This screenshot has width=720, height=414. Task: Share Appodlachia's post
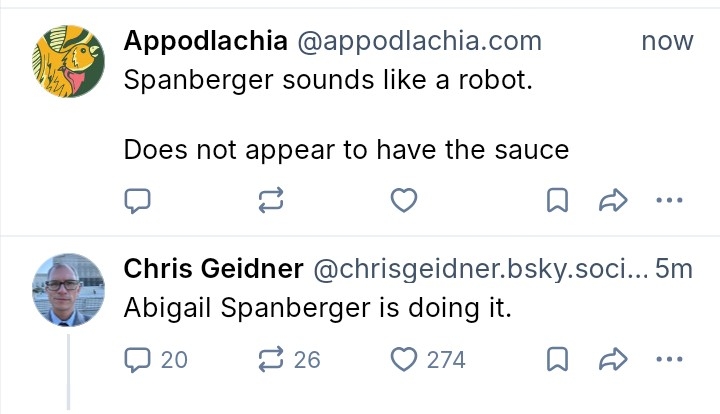tap(610, 202)
